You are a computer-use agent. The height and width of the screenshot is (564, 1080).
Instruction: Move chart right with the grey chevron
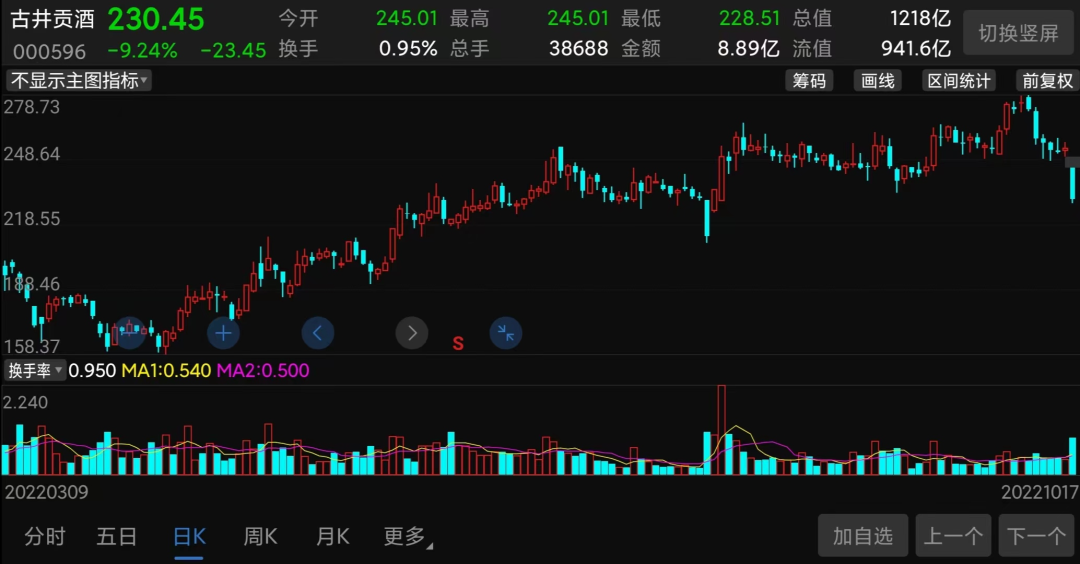pyautogui.click(x=412, y=333)
